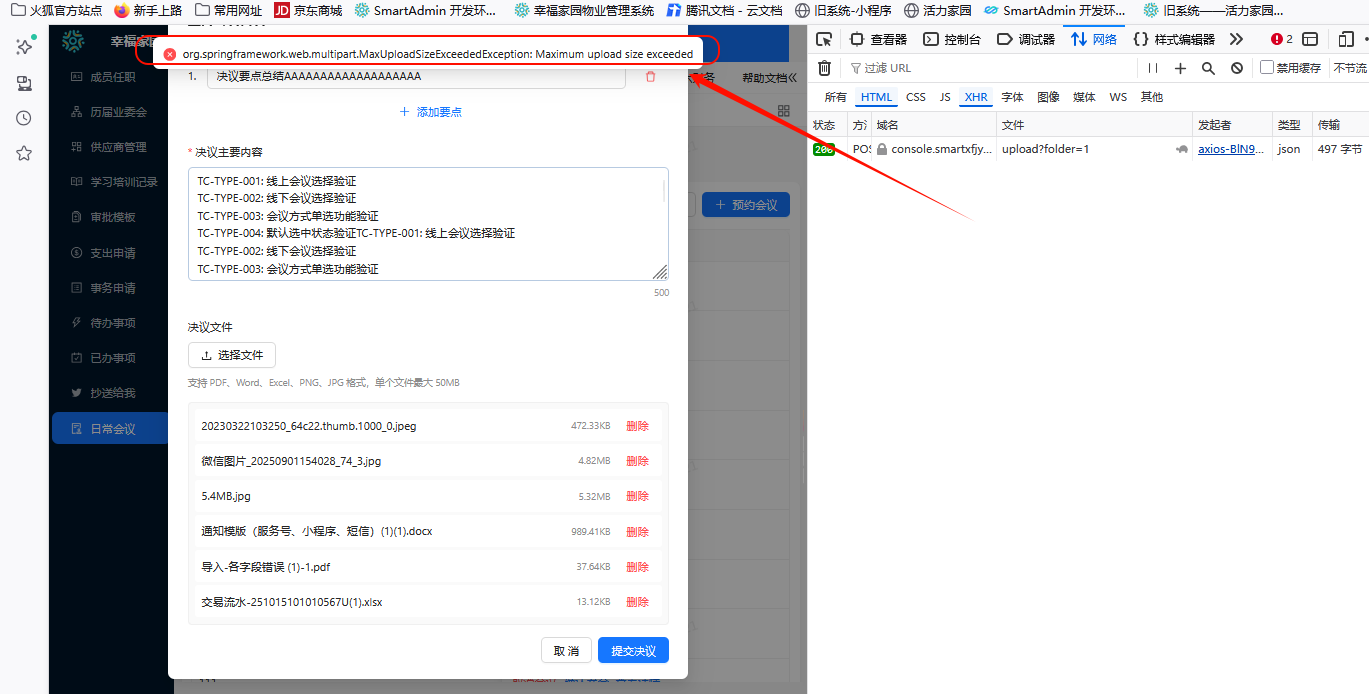Click the 提交决议 submit button

(632, 649)
